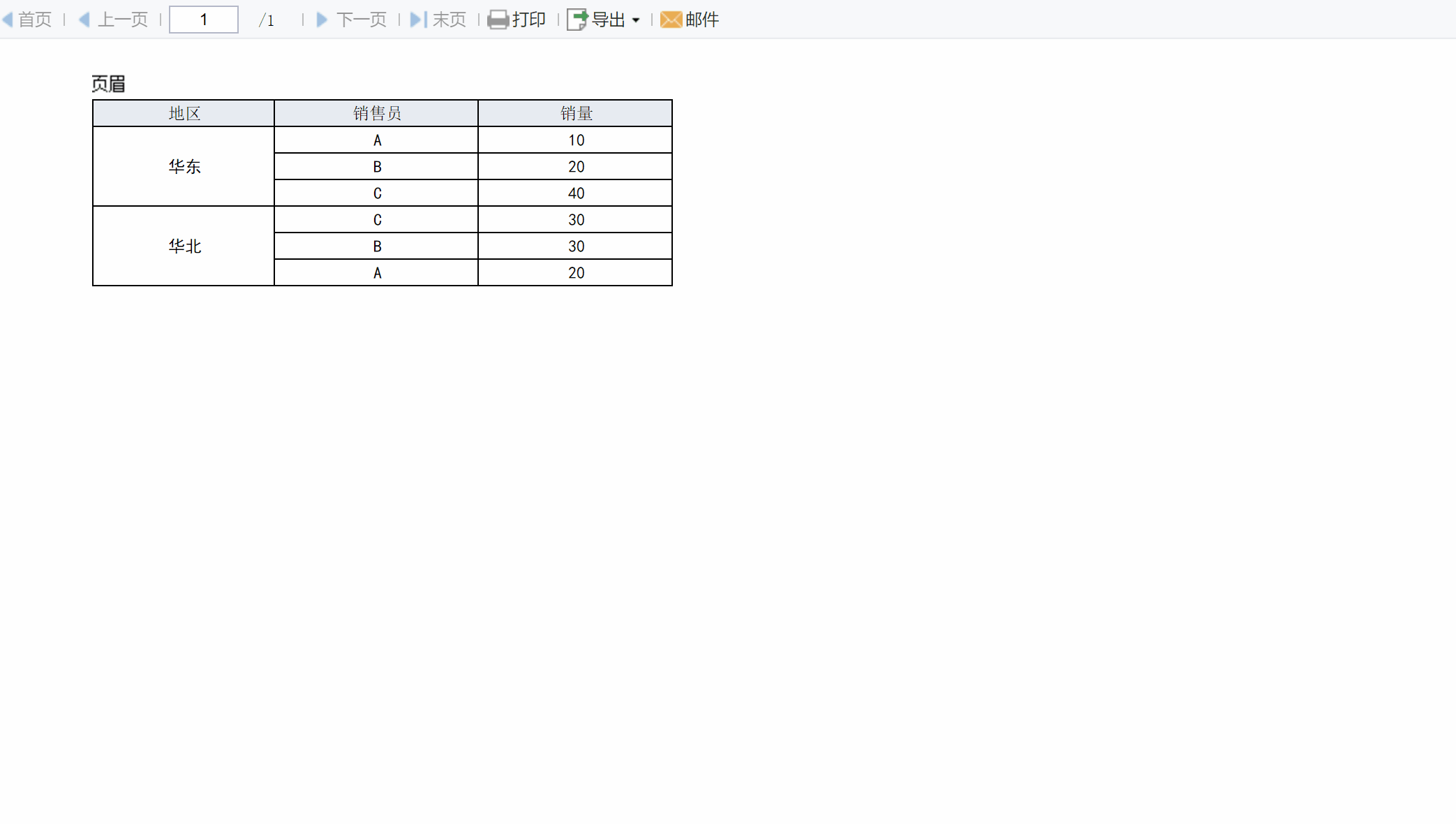1456x824 pixels.
Task: Focus the page number input field
Action: [204, 20]
